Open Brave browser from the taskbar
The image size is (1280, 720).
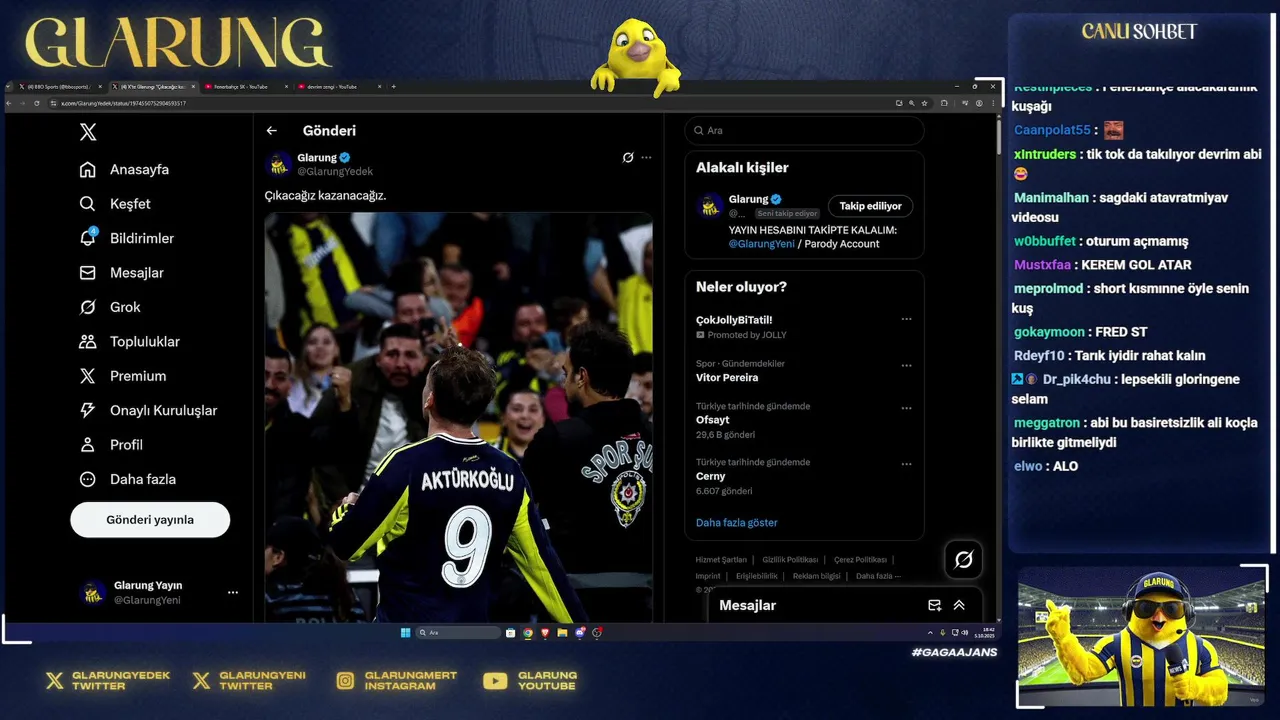(545, 633)
